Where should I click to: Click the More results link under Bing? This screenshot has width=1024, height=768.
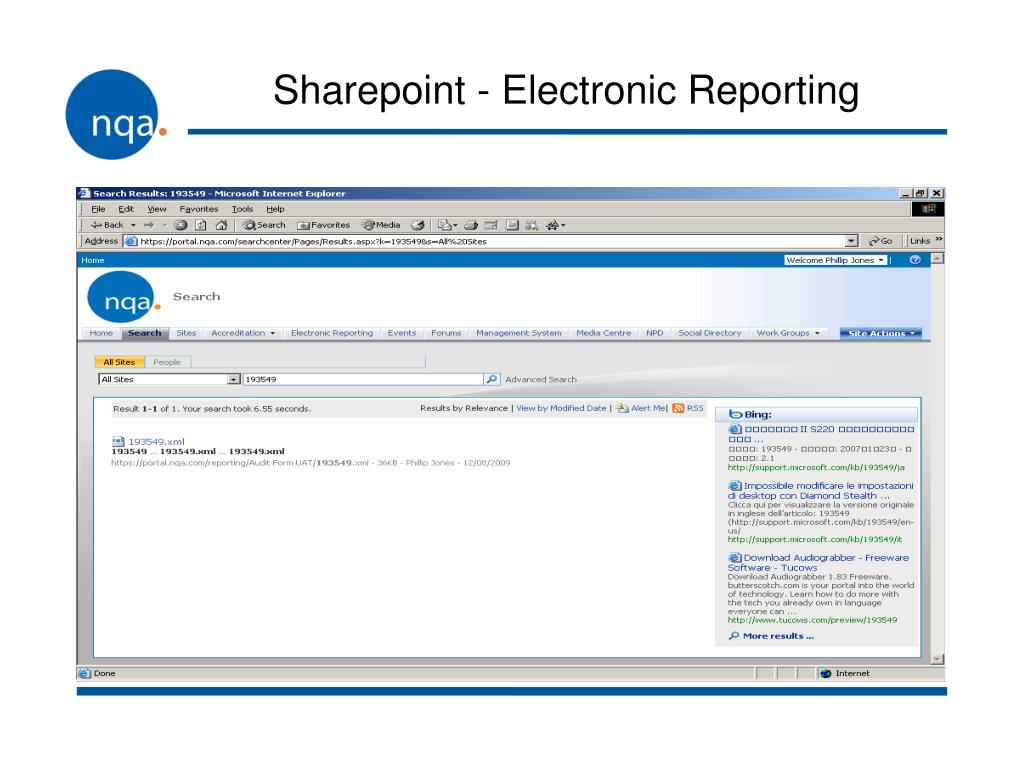pyautogui.click(x=778, y=636)
